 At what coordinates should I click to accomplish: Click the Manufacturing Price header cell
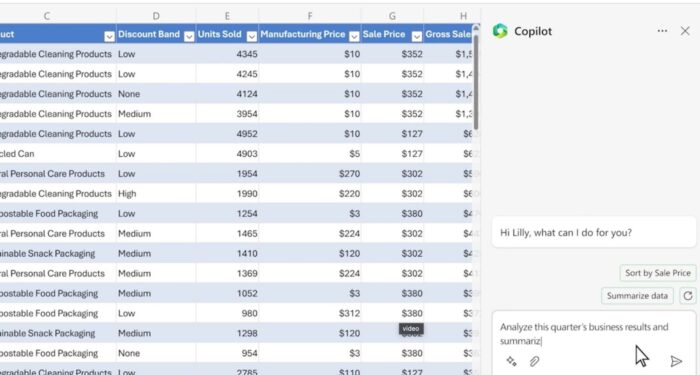pos(310,34)
